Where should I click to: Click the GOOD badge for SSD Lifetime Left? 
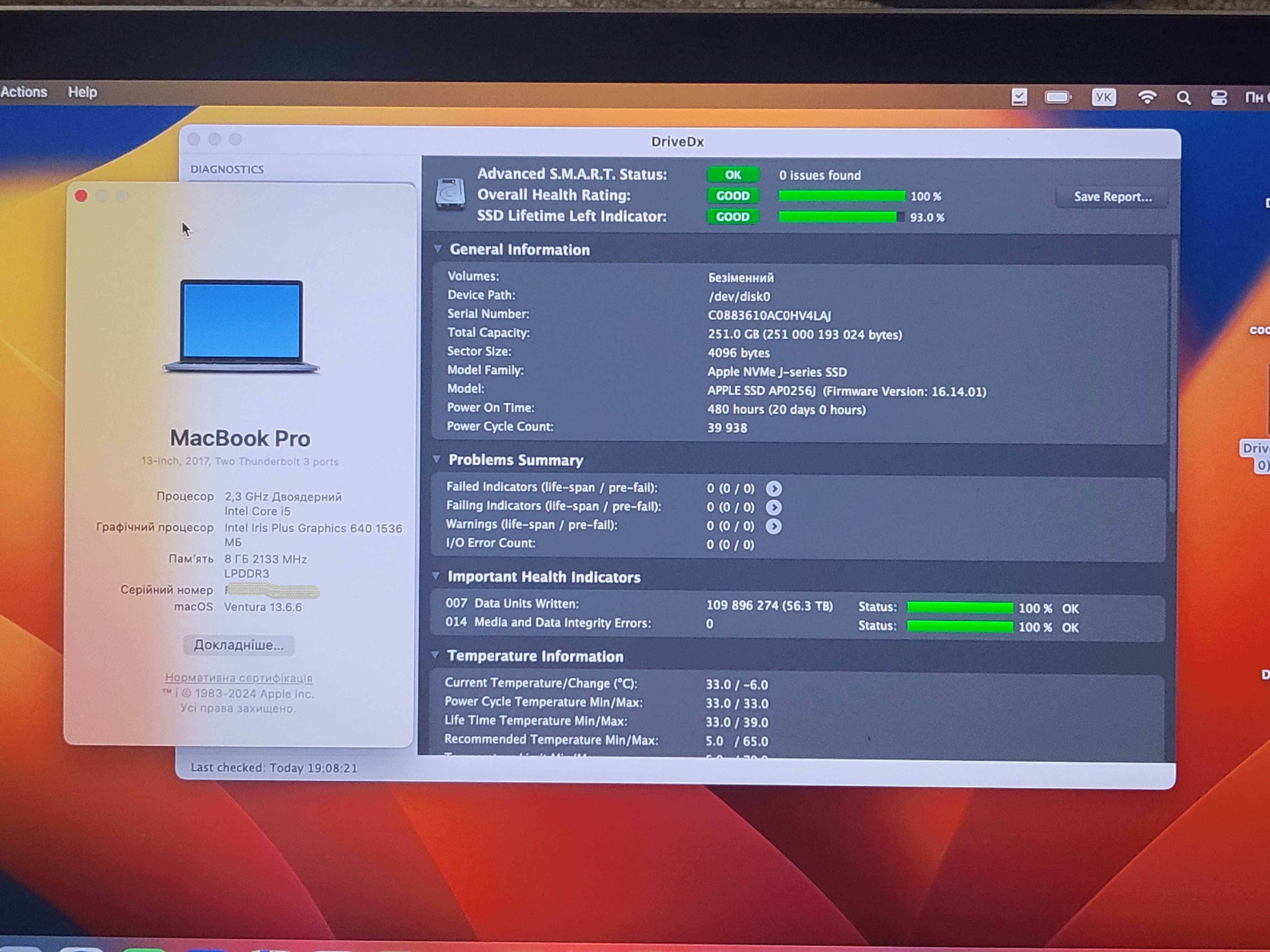(x=733, y=216)
